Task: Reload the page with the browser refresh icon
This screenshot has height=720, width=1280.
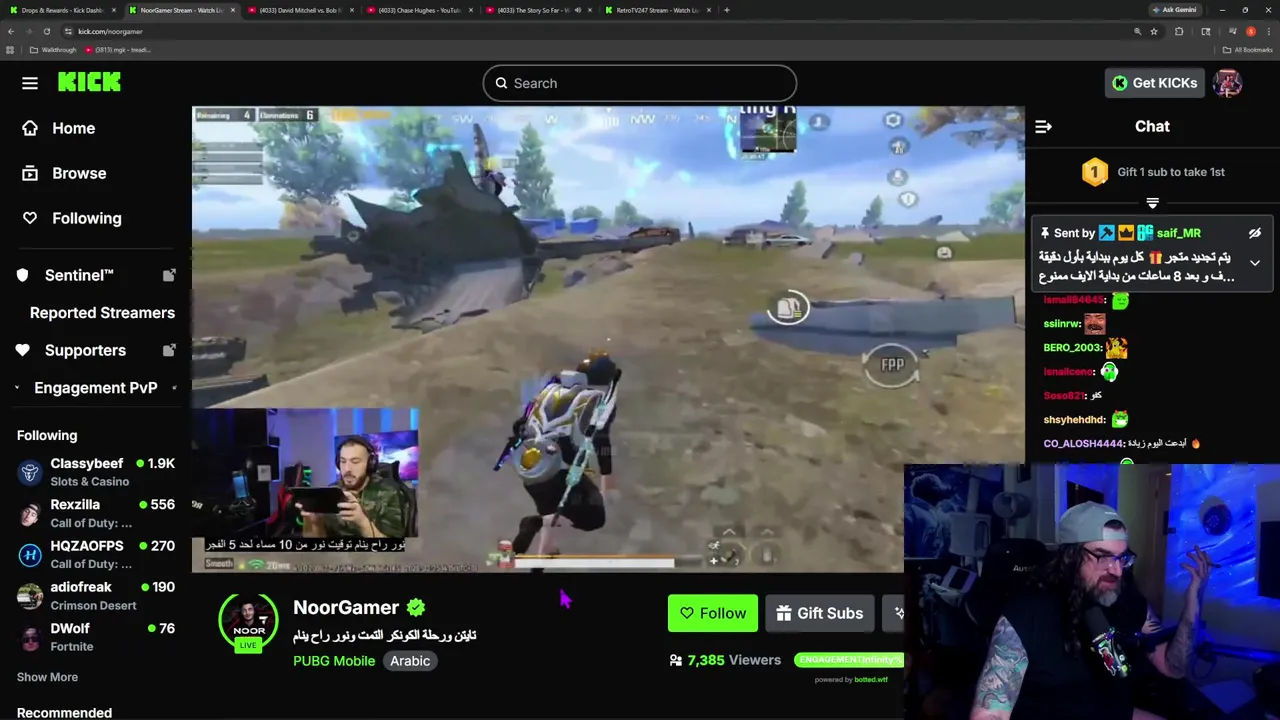Action: coord(46,31)
